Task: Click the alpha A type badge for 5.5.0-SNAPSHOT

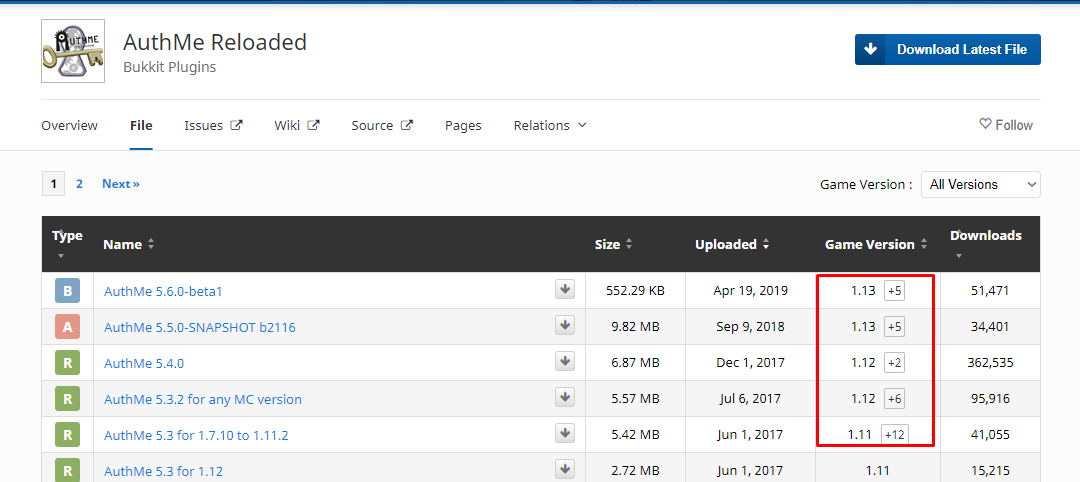Action: (x=68, y=327)
